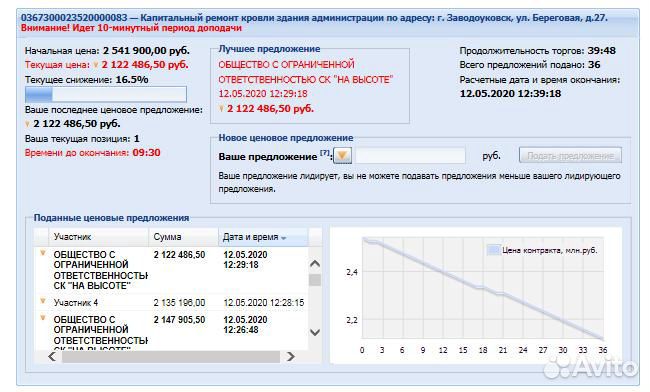Click the 2 147 905,50 sum cell
Screen dimensions: 650x392
pos(179,320)
